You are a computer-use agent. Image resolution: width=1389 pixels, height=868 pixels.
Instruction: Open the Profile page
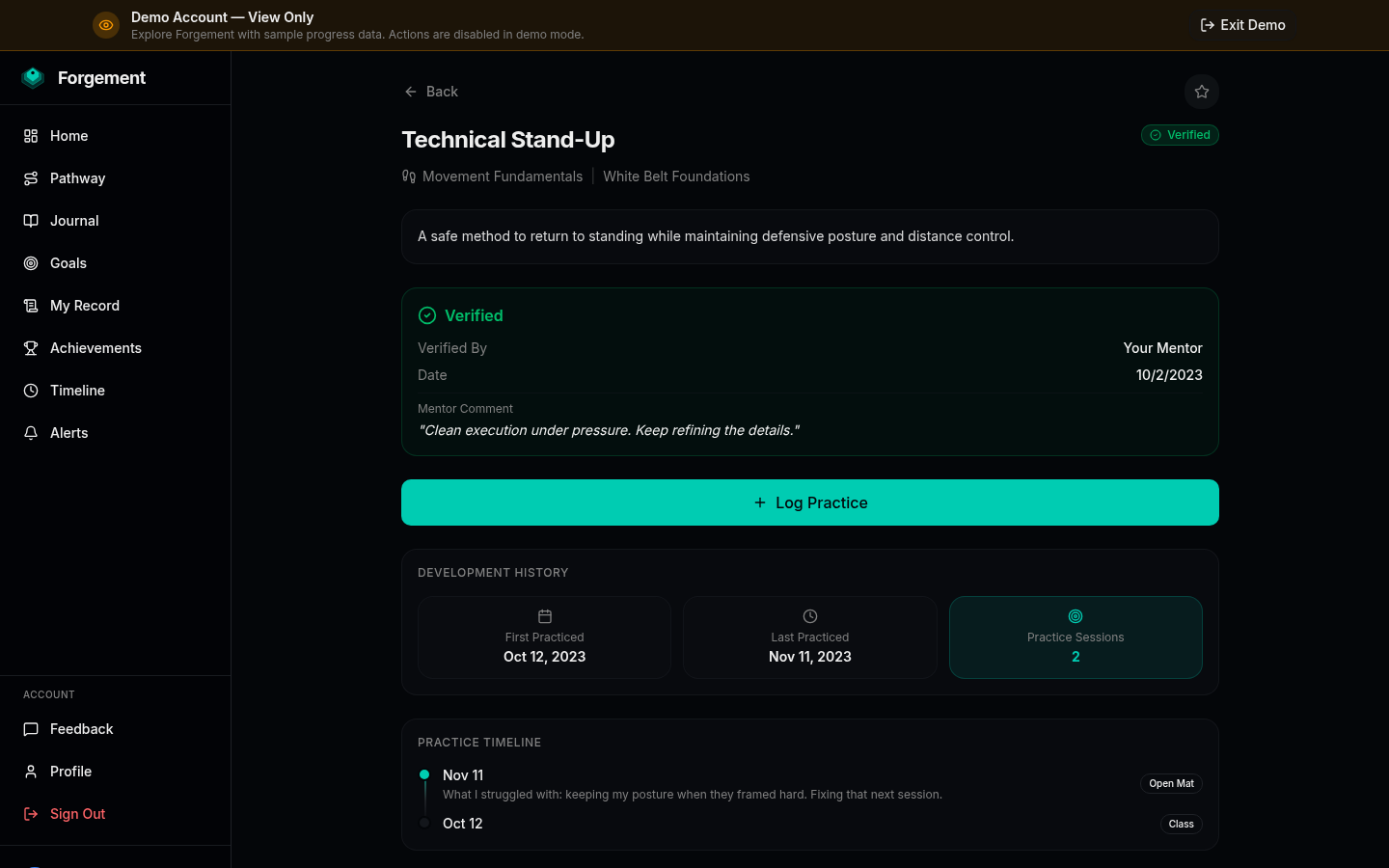click(116, 772)
